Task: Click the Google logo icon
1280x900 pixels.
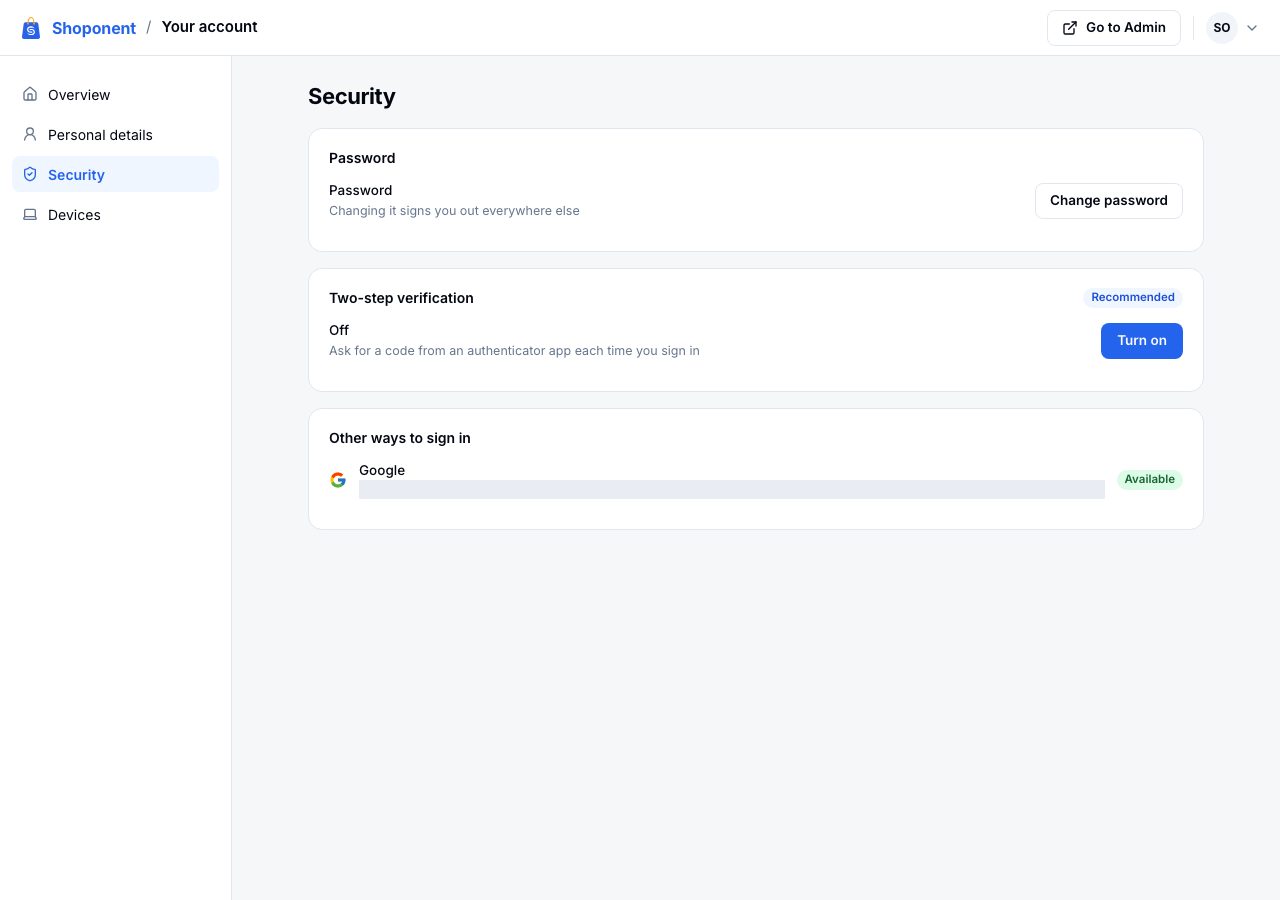Action: point(338,480)
